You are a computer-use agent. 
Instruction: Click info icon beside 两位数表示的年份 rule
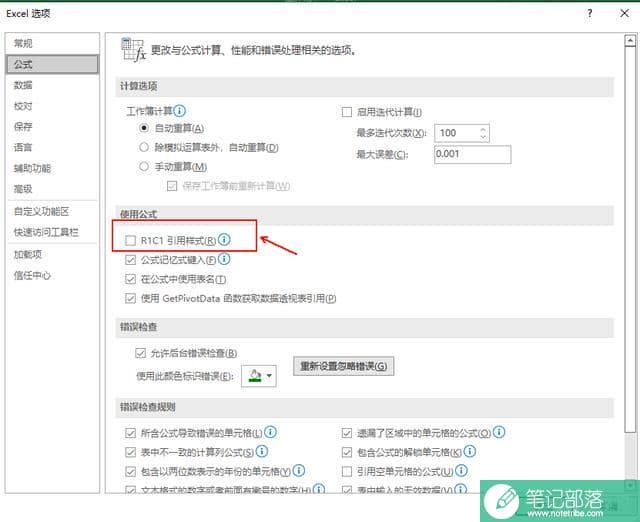(299, 471)
